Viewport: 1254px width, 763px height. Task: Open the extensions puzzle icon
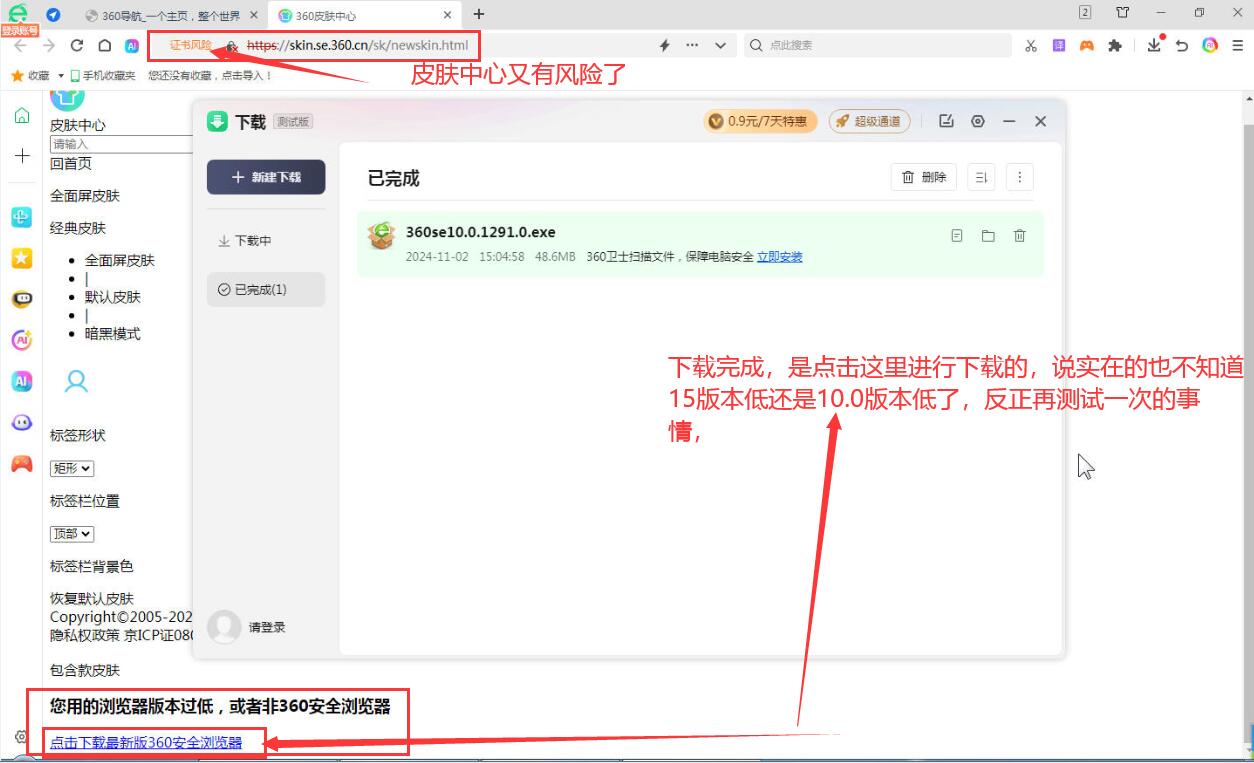pyautogui.click(x=1115, y=45)
